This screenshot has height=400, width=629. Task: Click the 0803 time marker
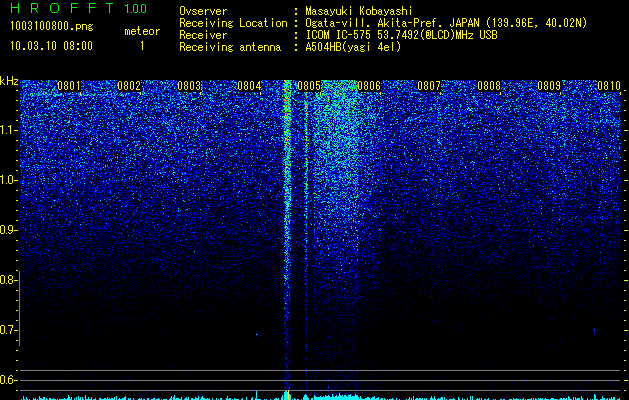tap(189, 86)
